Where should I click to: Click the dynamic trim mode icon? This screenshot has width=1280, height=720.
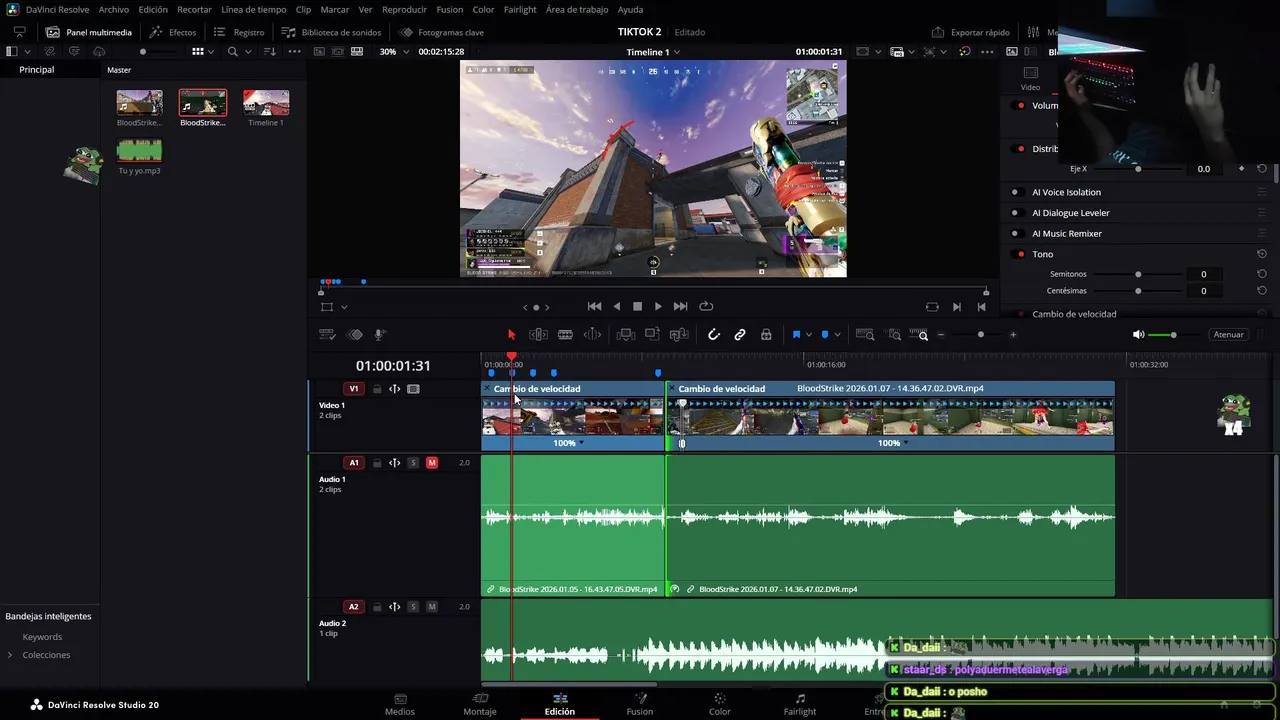[x=592, y=335]
